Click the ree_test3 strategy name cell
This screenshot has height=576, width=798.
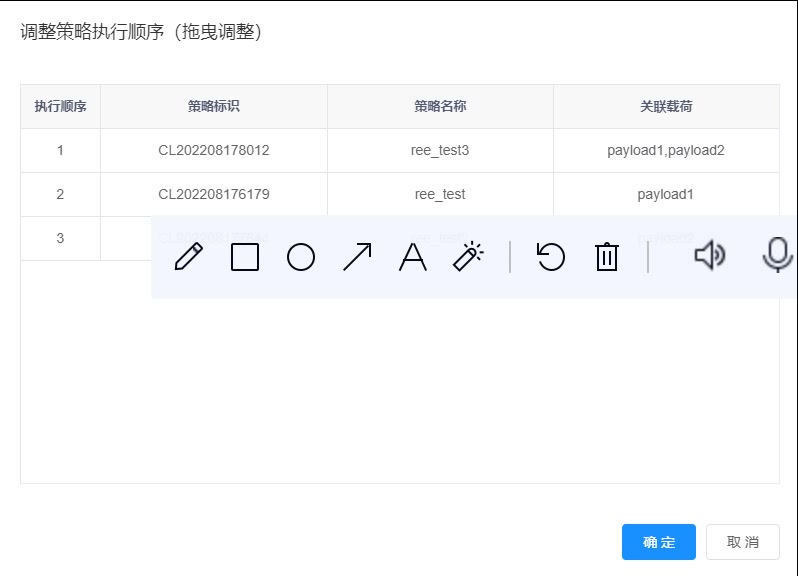pos(440,150)
